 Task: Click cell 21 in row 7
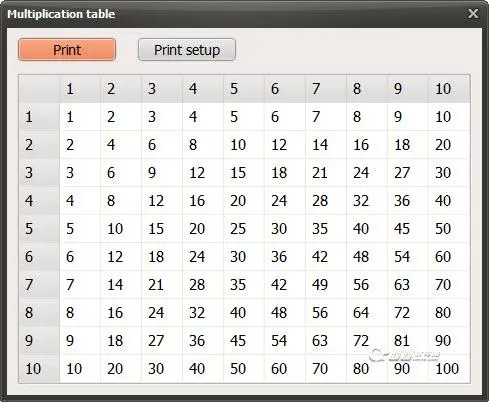[x=162, y=285]
